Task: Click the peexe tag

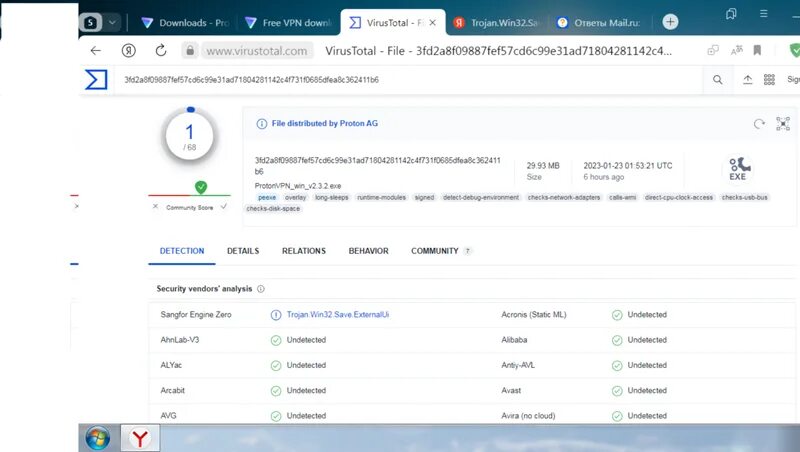Action: click(267, 197)
